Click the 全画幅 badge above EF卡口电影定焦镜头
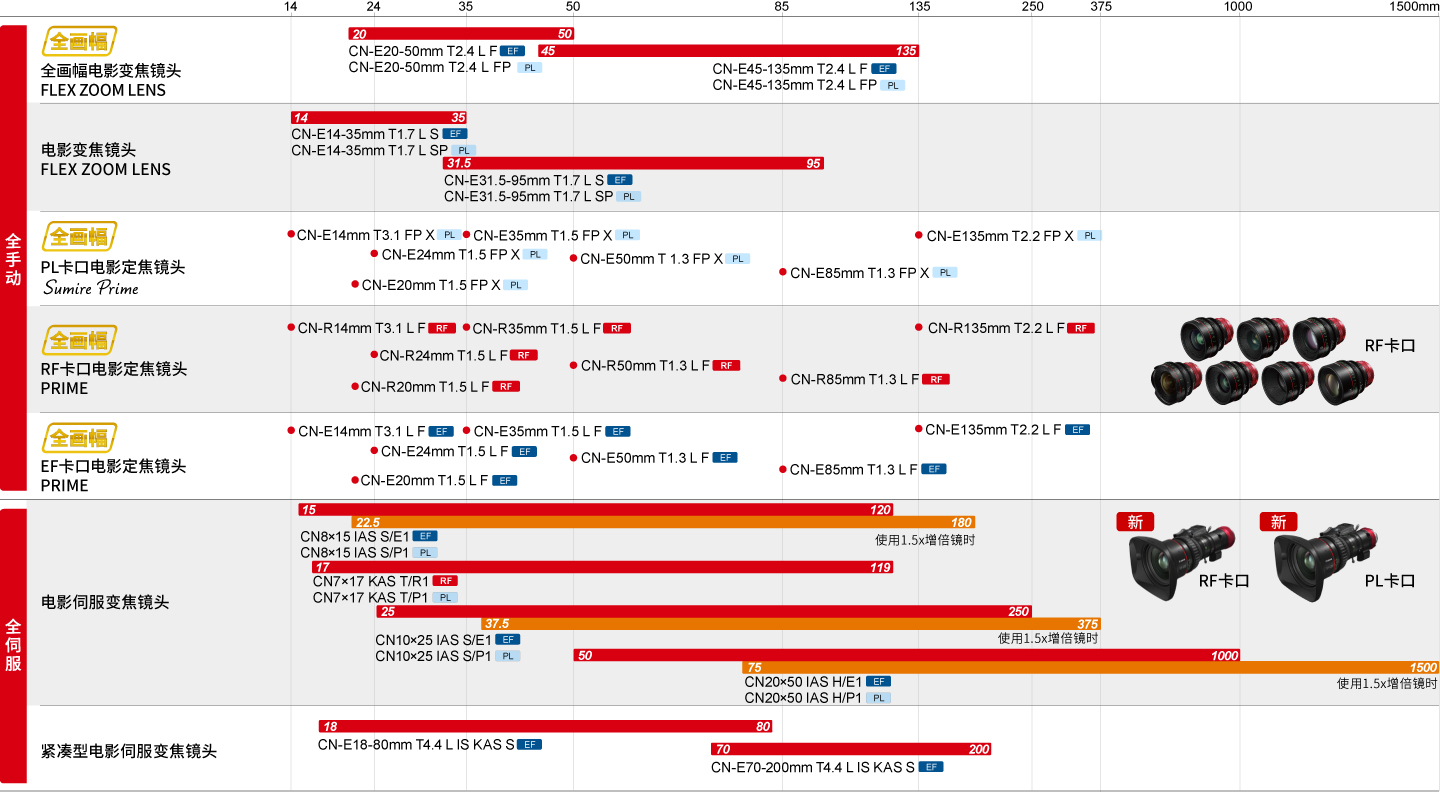Viewport: 1440px width, 792px height. coord(79,438)
